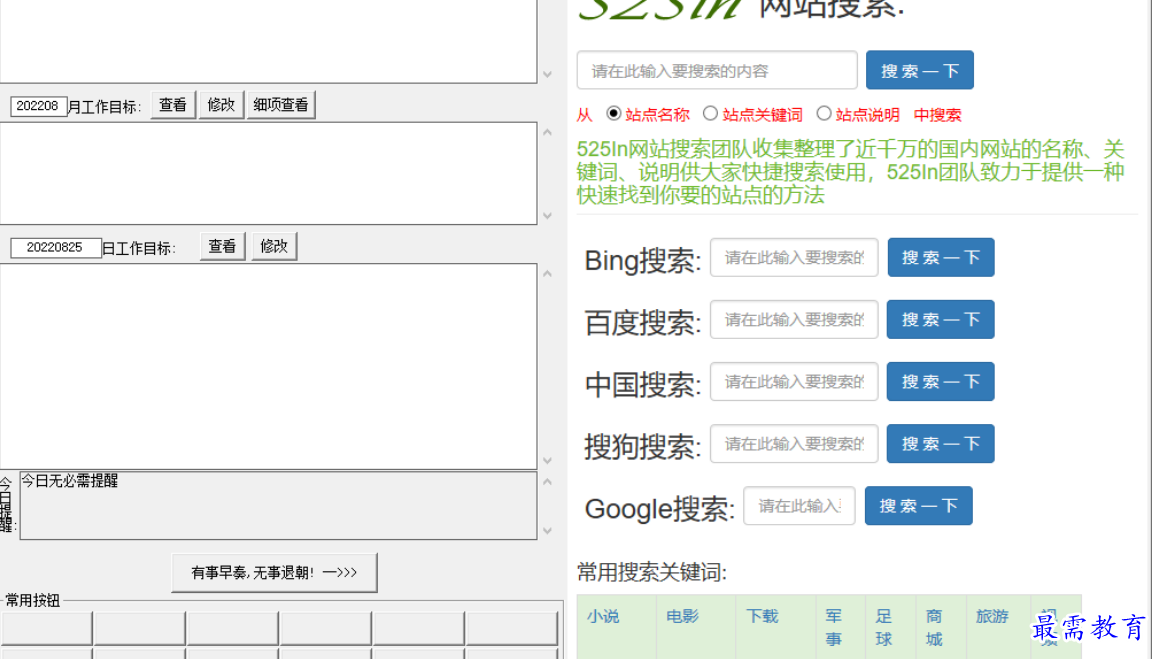Viewport: 1154px width, 659px height.
Task: Open the 足球 keyword link
Action: click(x=884, y=627)
